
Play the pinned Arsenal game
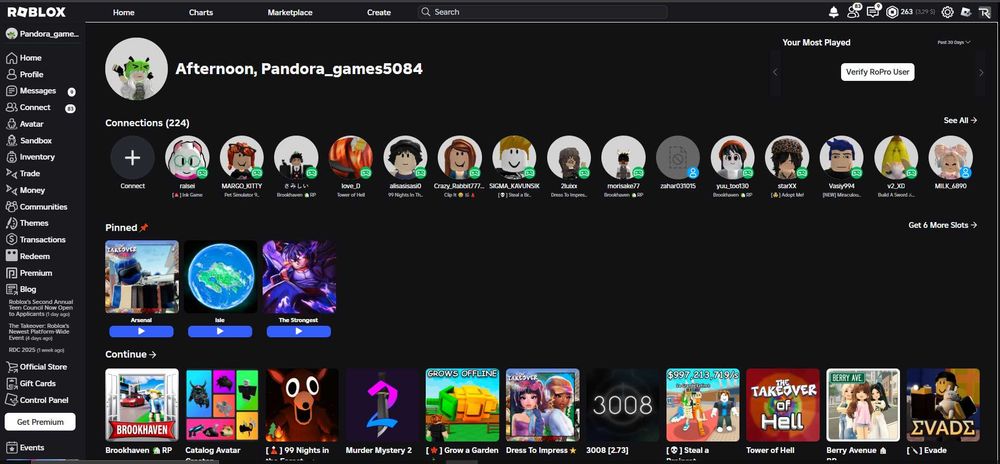coord(141,331)
